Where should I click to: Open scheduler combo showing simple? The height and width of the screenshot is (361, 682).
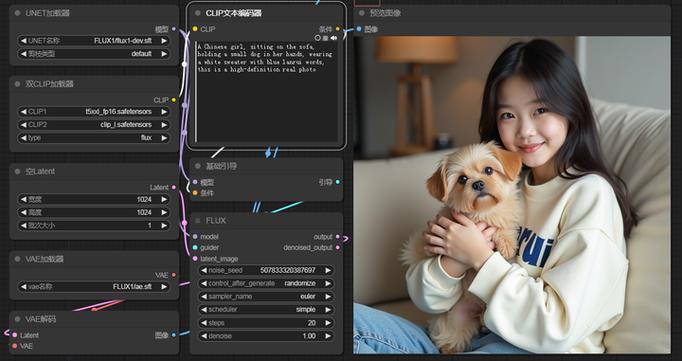point(266,310)
